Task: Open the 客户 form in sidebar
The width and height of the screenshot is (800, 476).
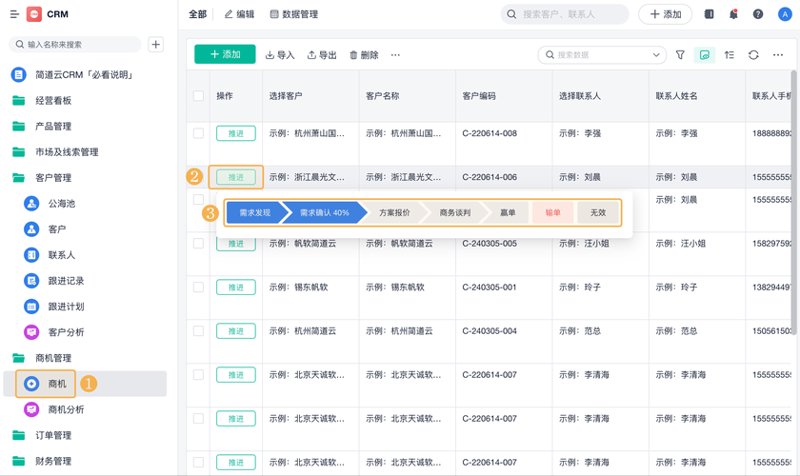Action: (x=57, y=229)
